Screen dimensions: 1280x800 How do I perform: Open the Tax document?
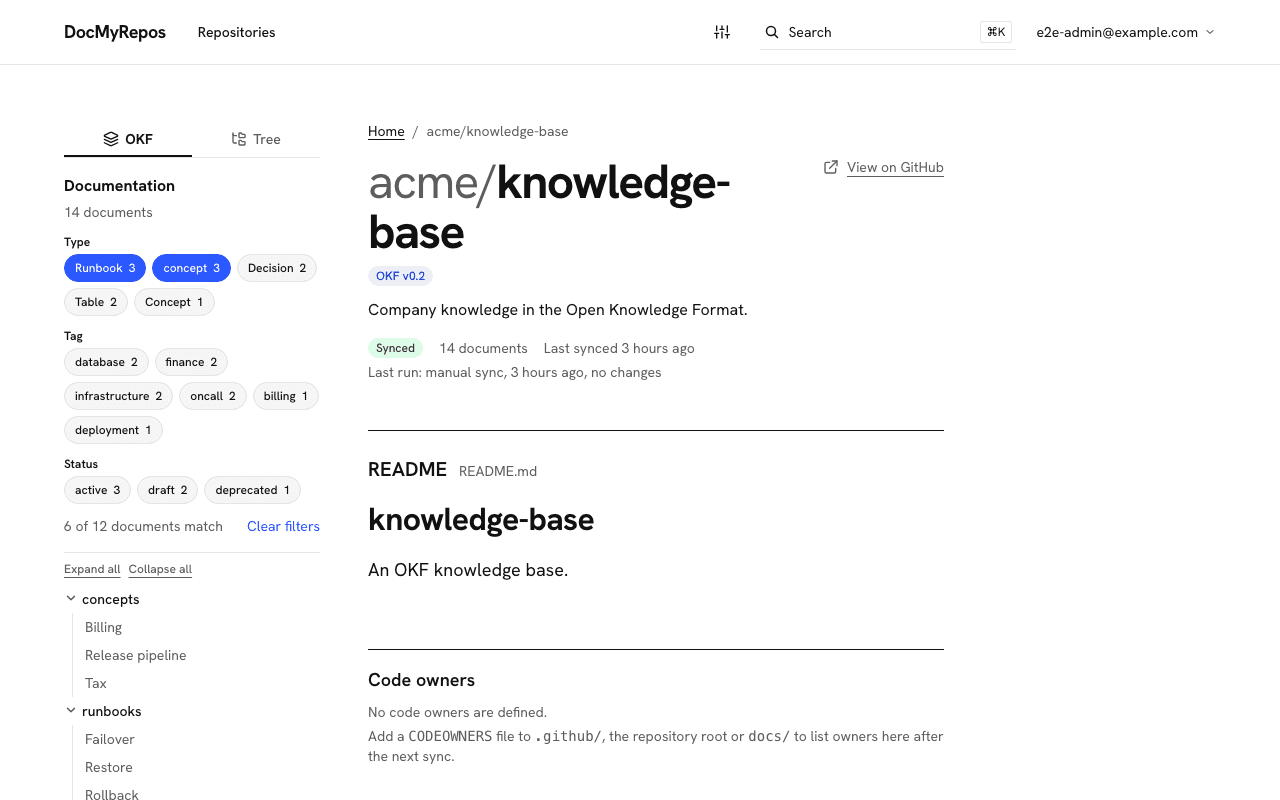(x=96, y=683)
